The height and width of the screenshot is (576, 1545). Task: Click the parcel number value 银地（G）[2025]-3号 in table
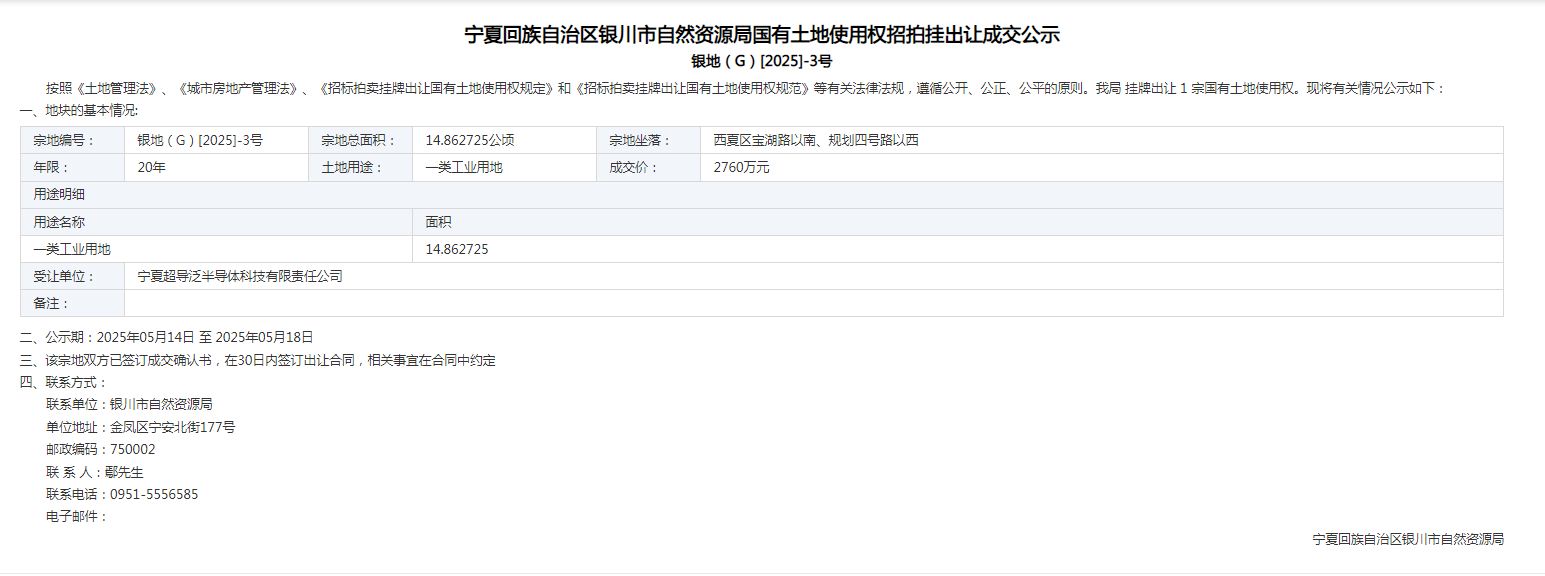tap(200, 140)
